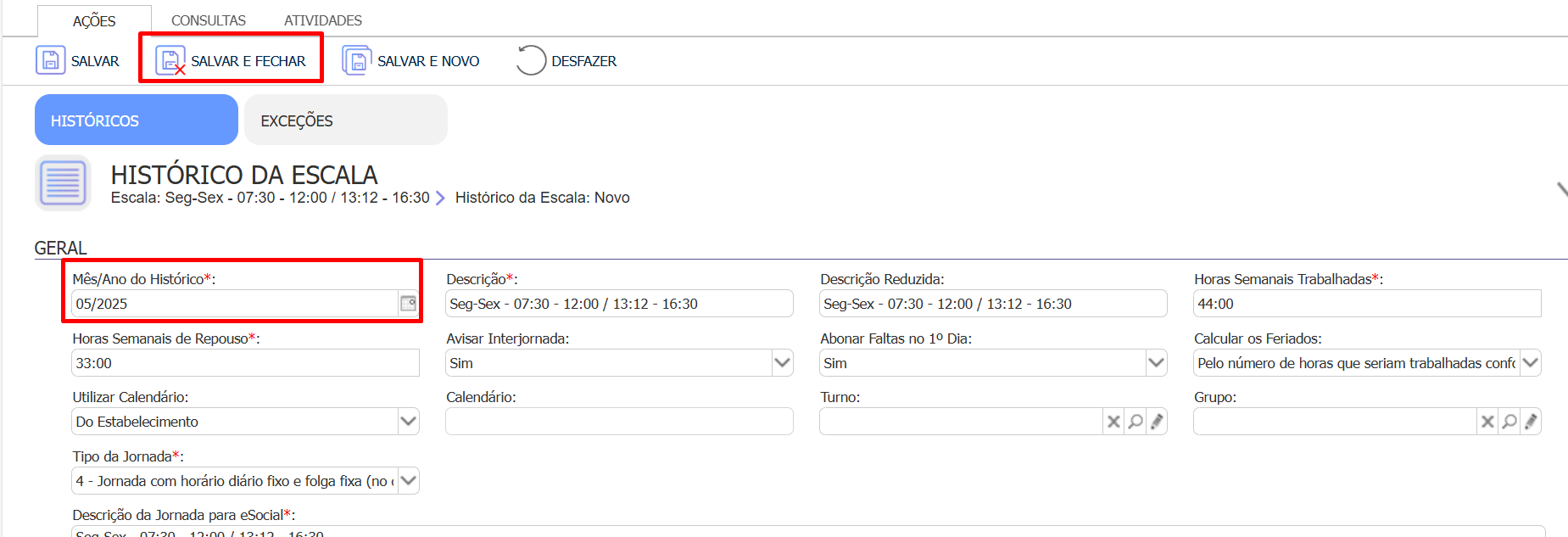Click the Grupo input field
The image size is (1568, 537).
(x=1335, y=422)
